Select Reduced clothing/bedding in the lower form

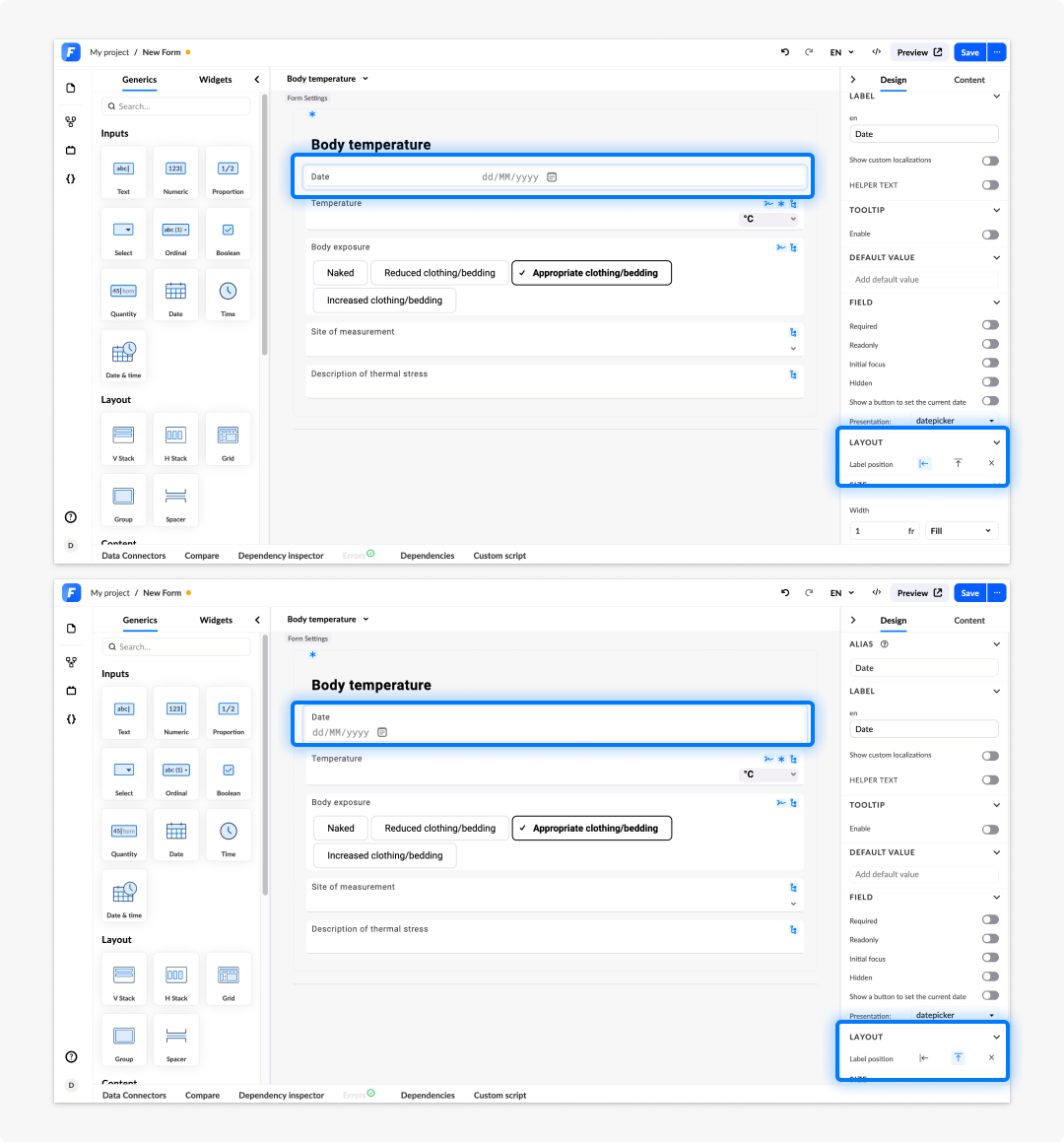pos(439,828)
